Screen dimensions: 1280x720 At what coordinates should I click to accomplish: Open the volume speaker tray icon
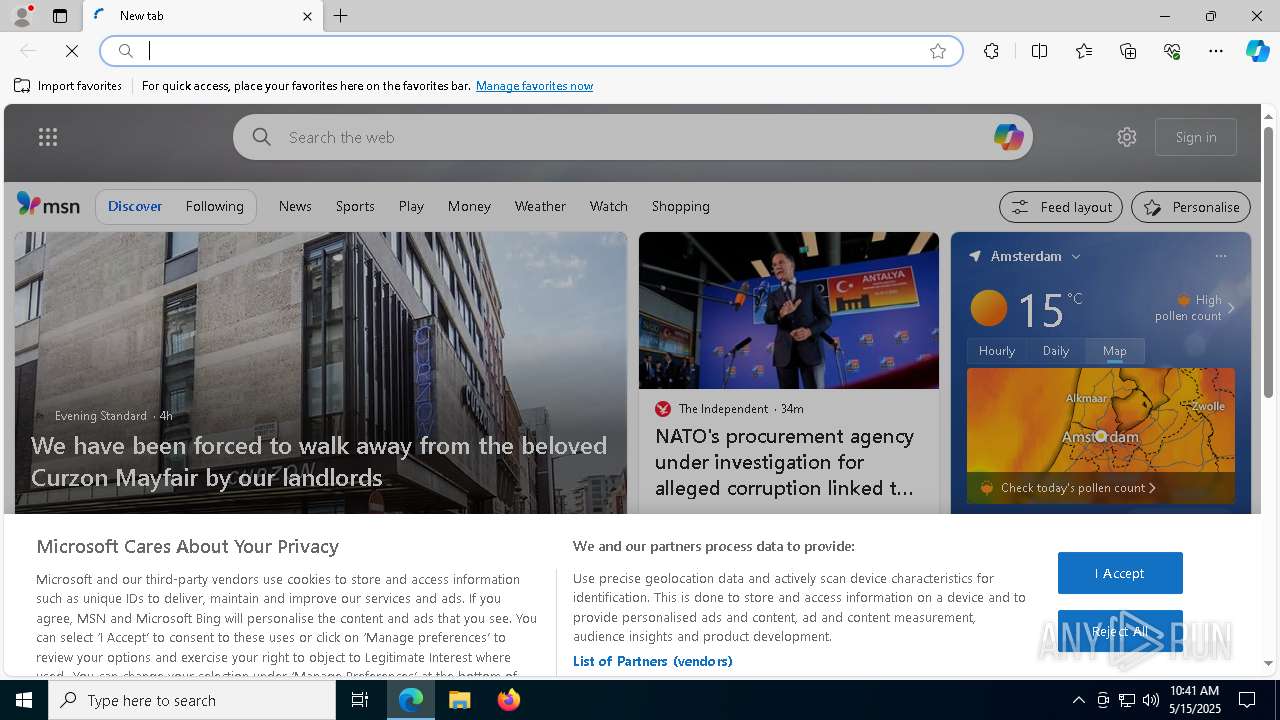[1151, 700]
